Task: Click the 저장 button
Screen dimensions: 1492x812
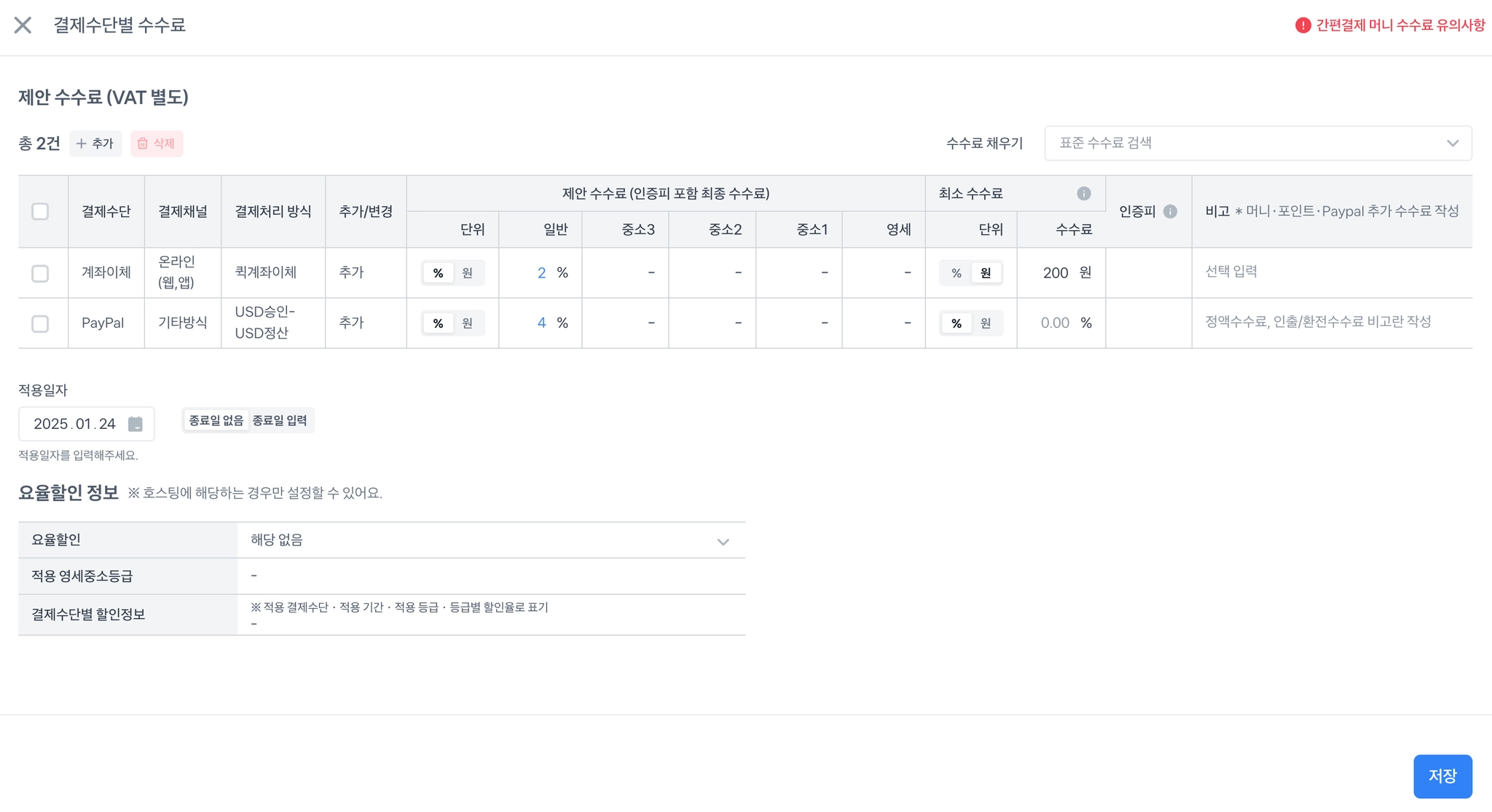Action: point(1442,776)
